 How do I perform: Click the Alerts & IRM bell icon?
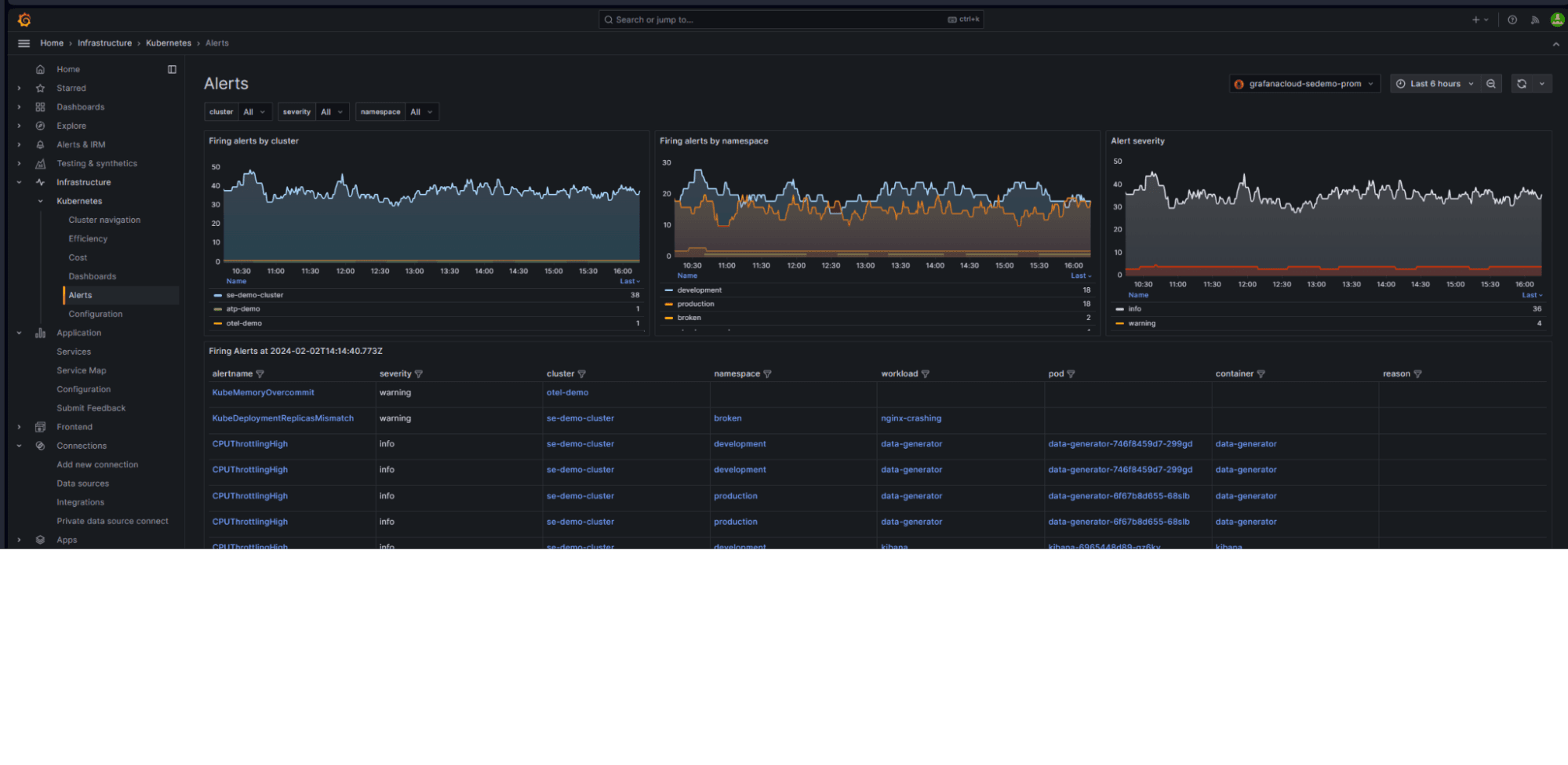[40, 144]
